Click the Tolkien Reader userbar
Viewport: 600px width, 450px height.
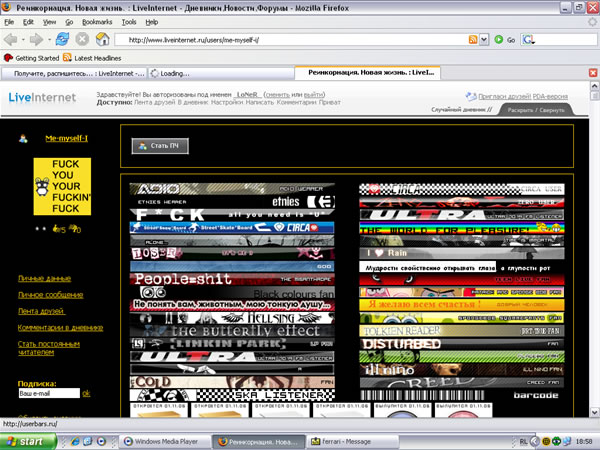[462, 331]
